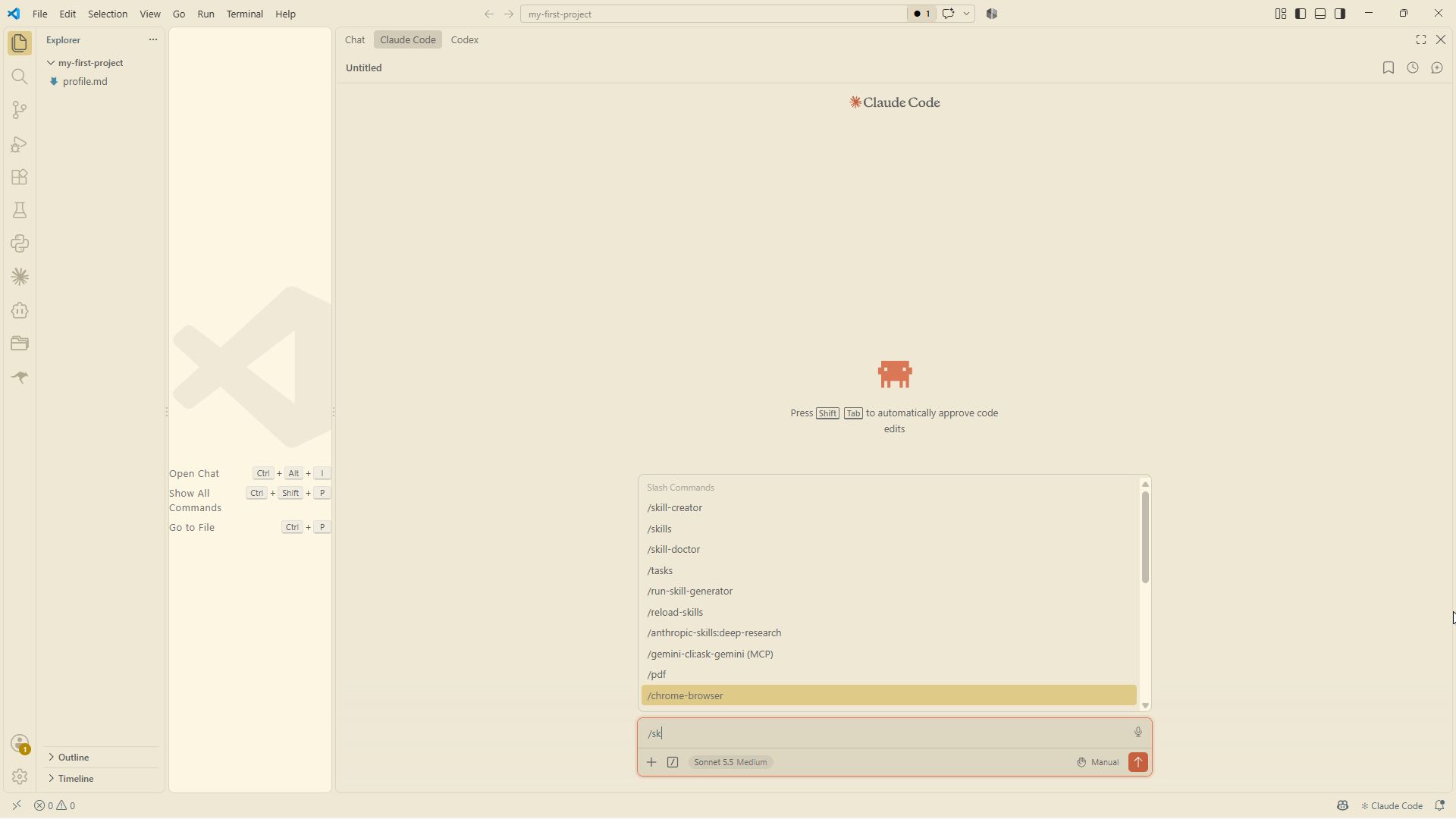Open the Extensions view icon

pyautogui.click(x=20, y=177)
